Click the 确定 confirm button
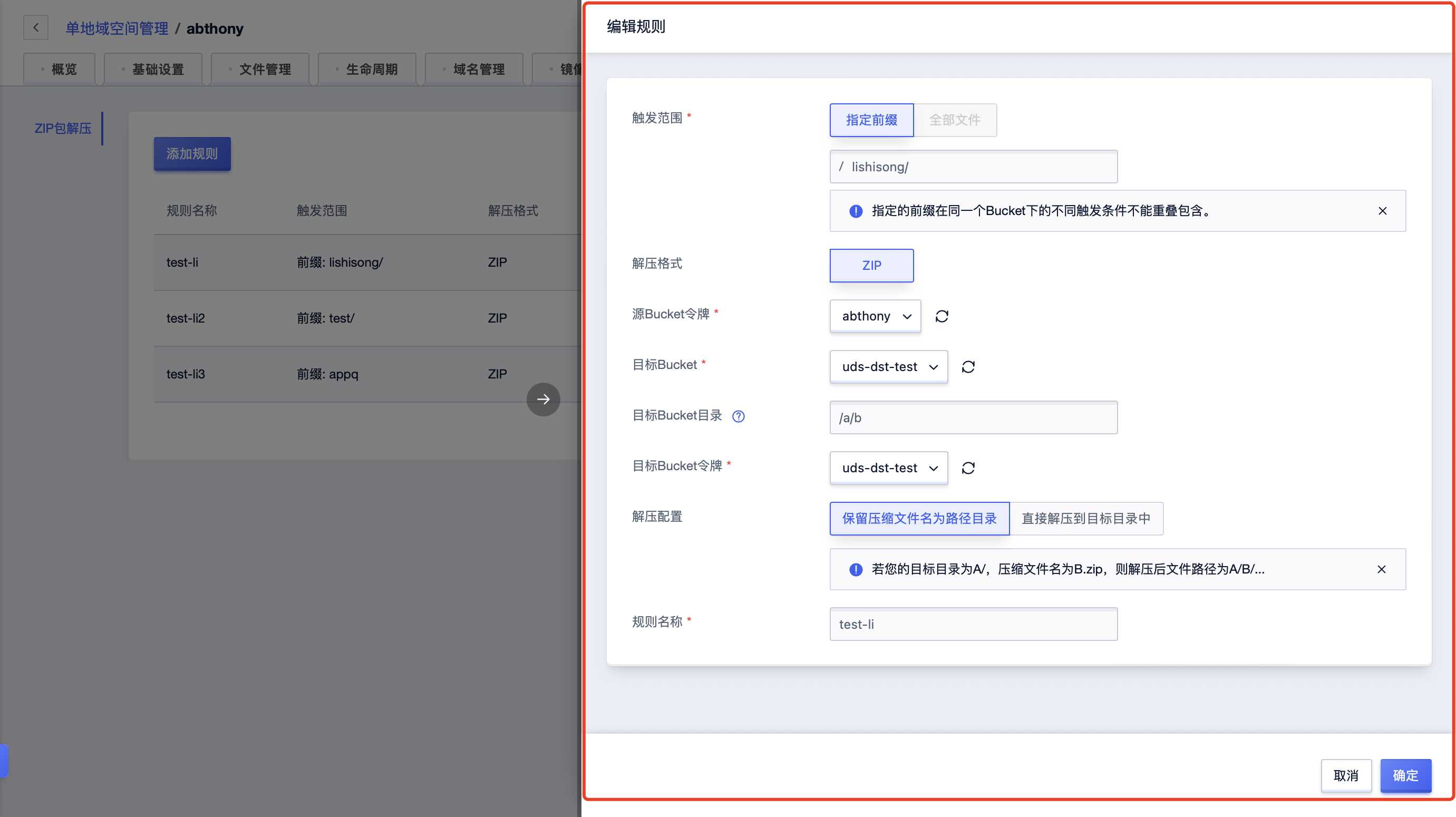1456x817 pixels. click(1405, 776)
